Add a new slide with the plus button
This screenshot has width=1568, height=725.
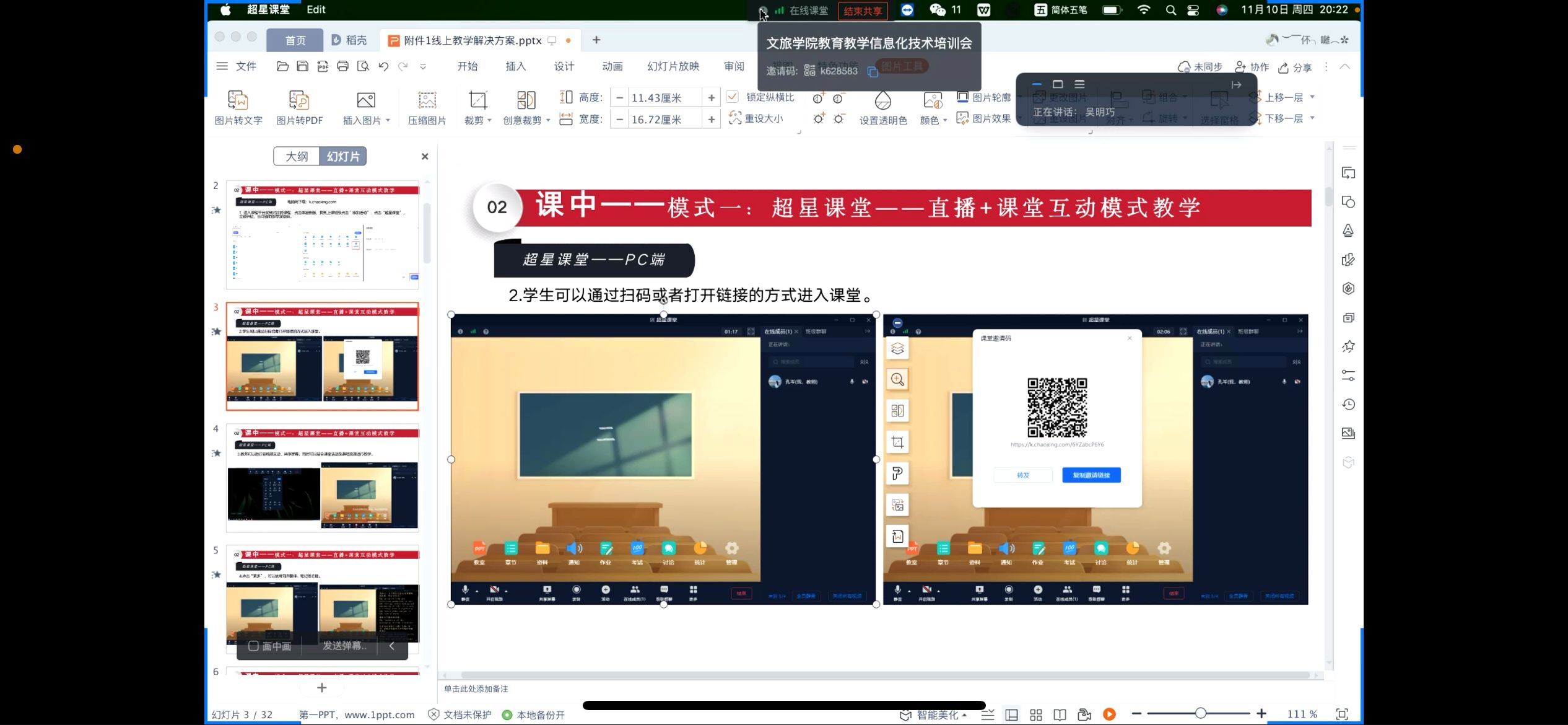coord(322,688)
